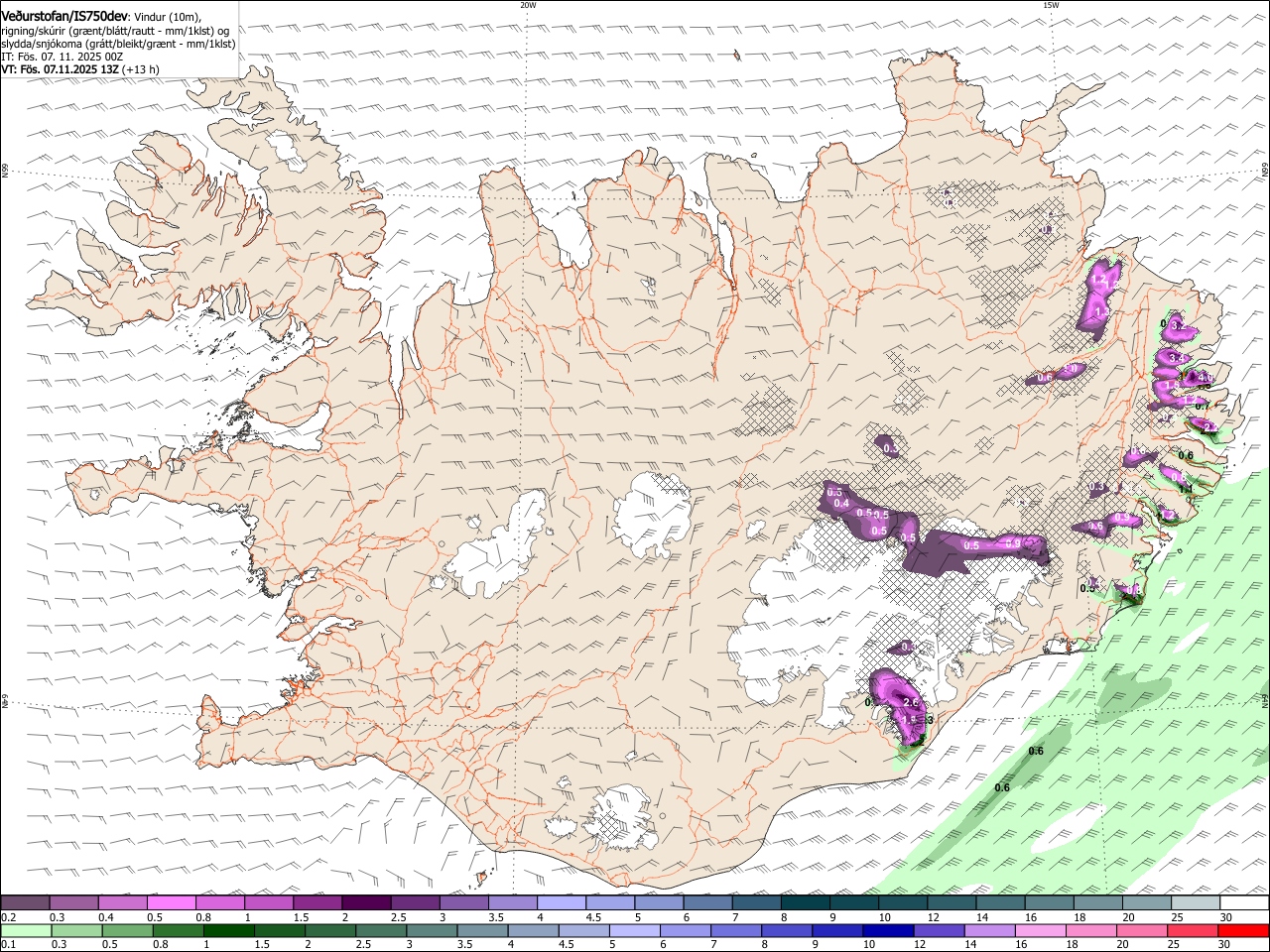Click the 0.4 label under the top scale
Image resolution: width=1270 pixels, height=952 pixels.
tap(106, 917)
